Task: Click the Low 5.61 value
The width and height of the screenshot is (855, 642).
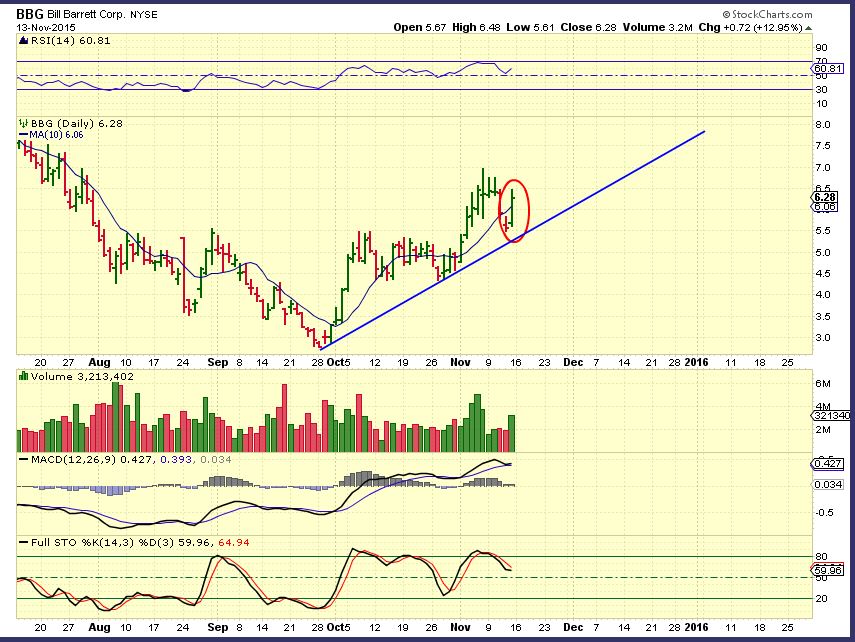Action: point(530,27)
